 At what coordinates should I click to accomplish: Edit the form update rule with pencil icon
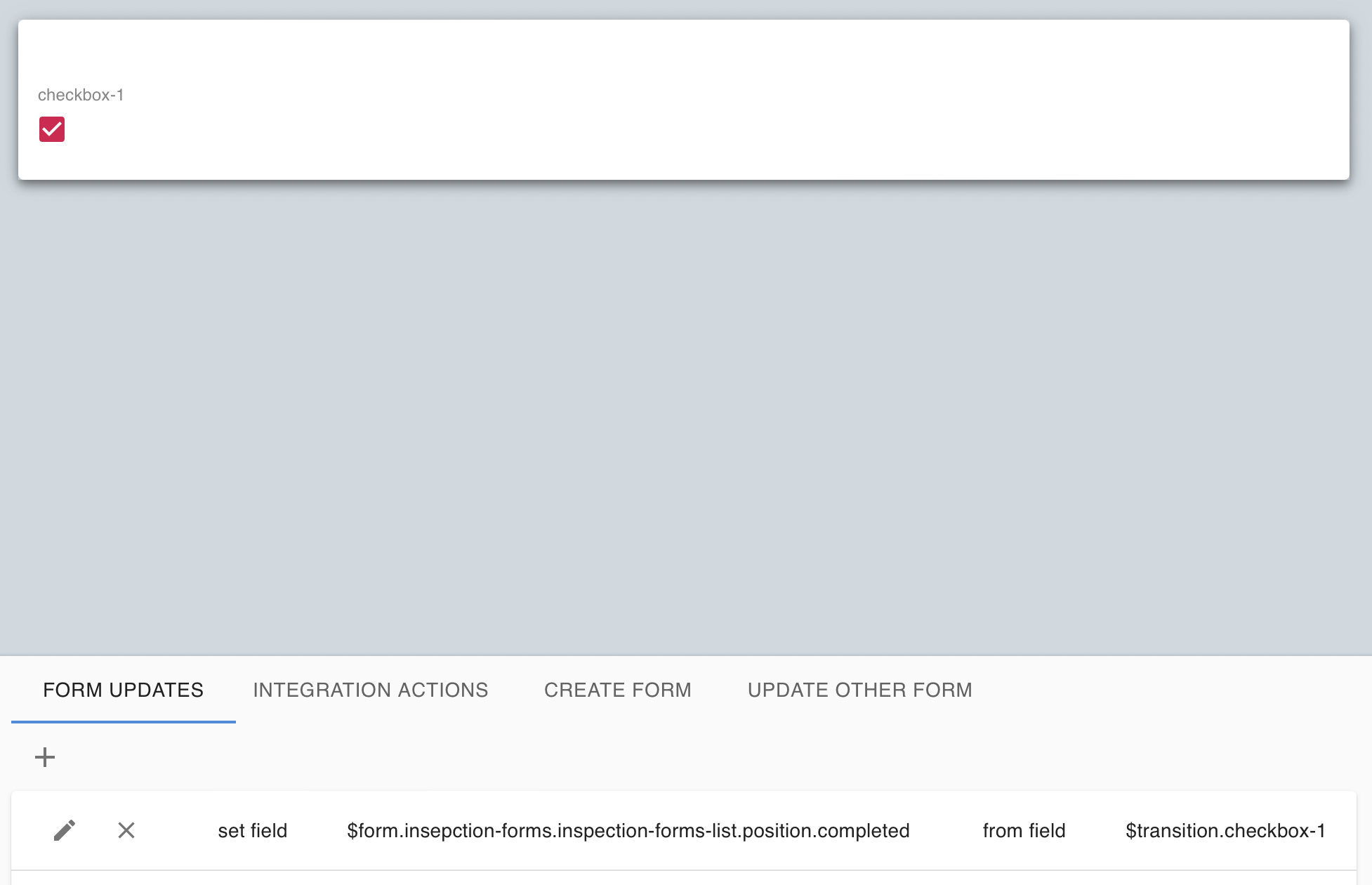(65, 830)
